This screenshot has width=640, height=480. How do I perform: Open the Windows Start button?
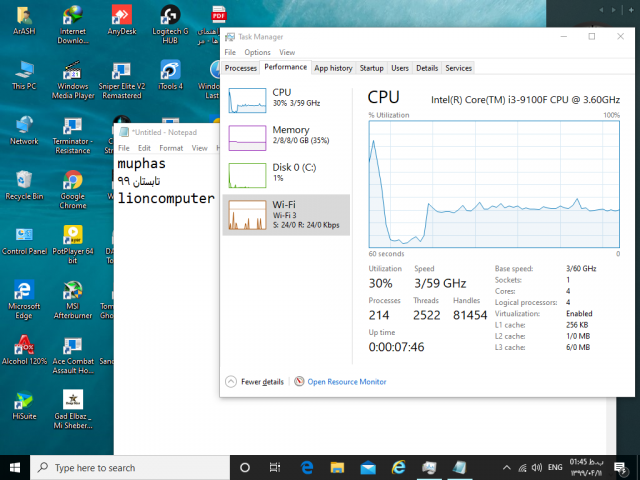pyautogui.click(x=15, y=468)
